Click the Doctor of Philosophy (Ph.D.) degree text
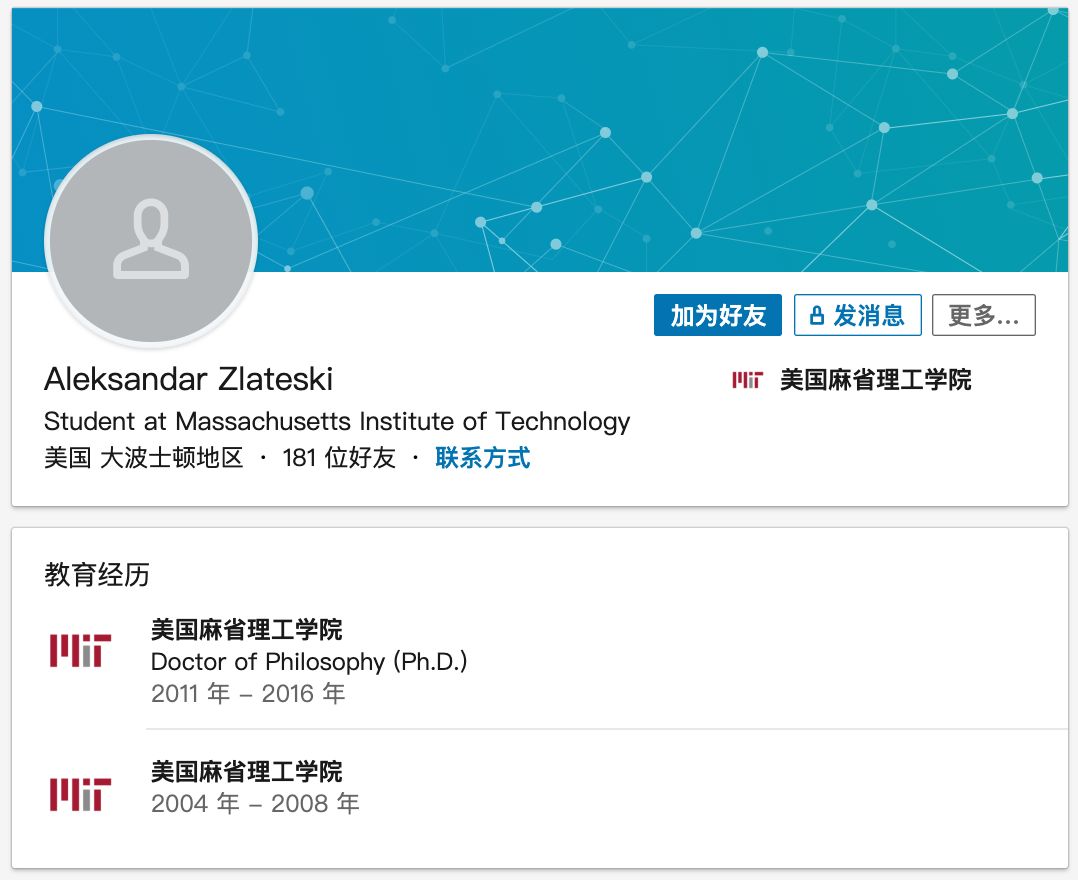The width and height of the screenshot is (1078, 880). 309,662
